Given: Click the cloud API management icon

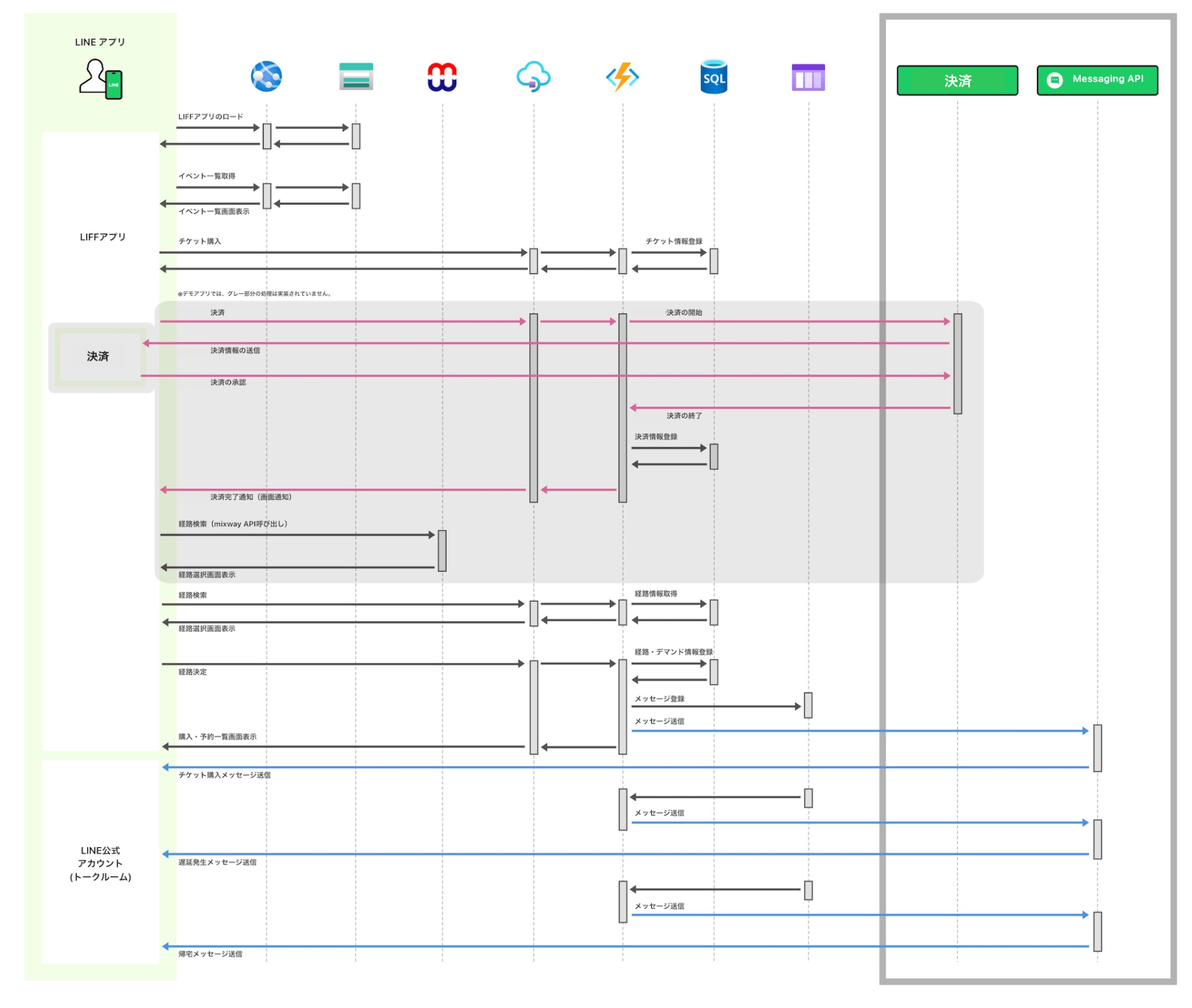Looking at the screenshot, I should pos(533,77).
